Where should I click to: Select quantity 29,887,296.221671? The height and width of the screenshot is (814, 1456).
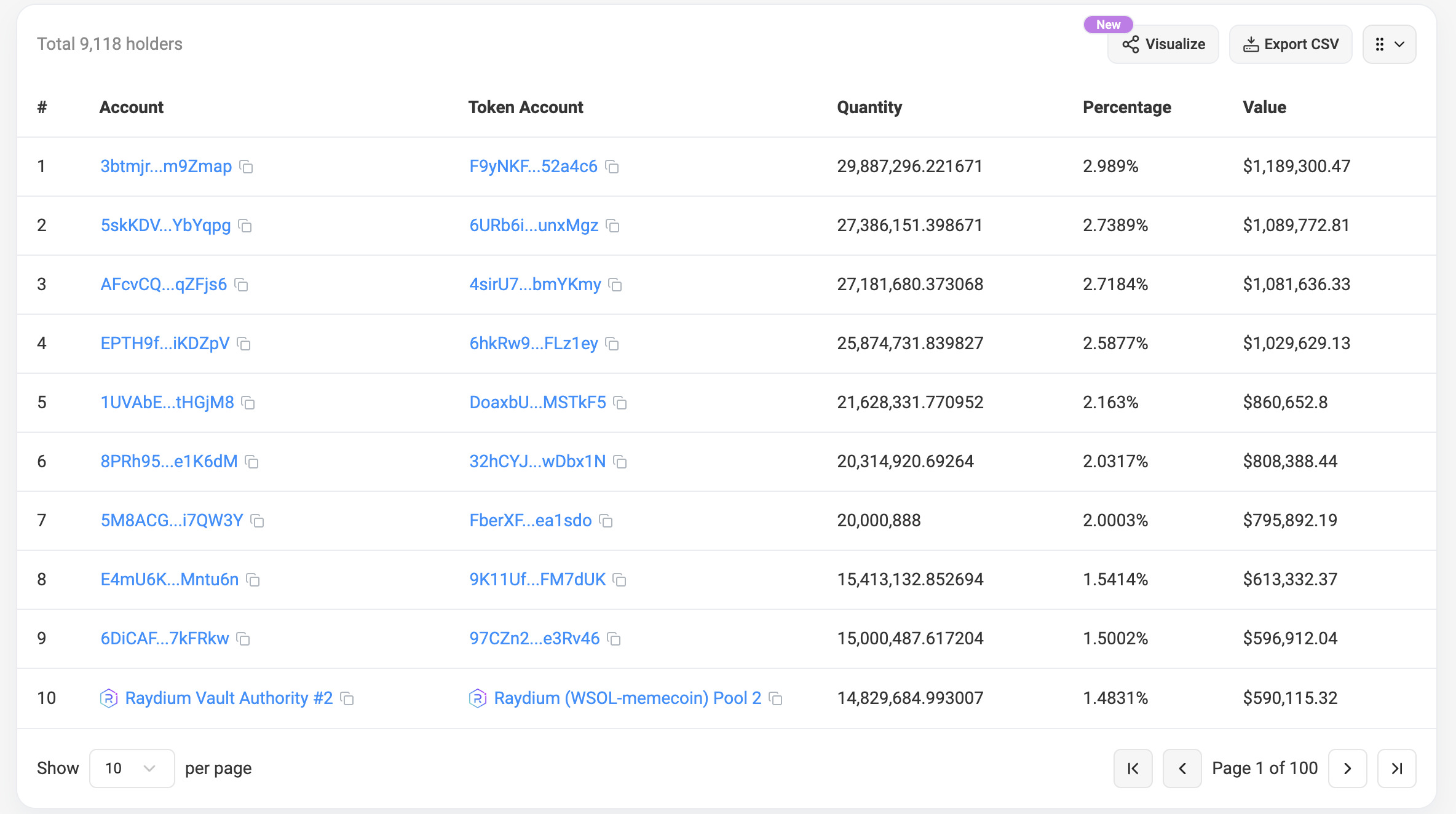click(x=909, y=166)
